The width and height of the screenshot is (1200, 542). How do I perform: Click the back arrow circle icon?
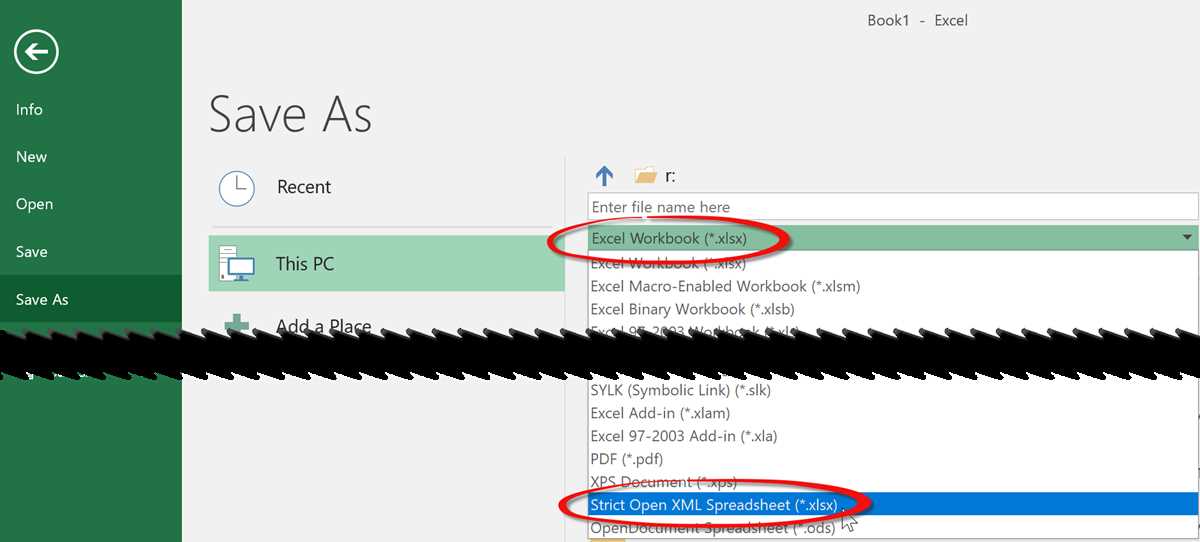[36, 52]
